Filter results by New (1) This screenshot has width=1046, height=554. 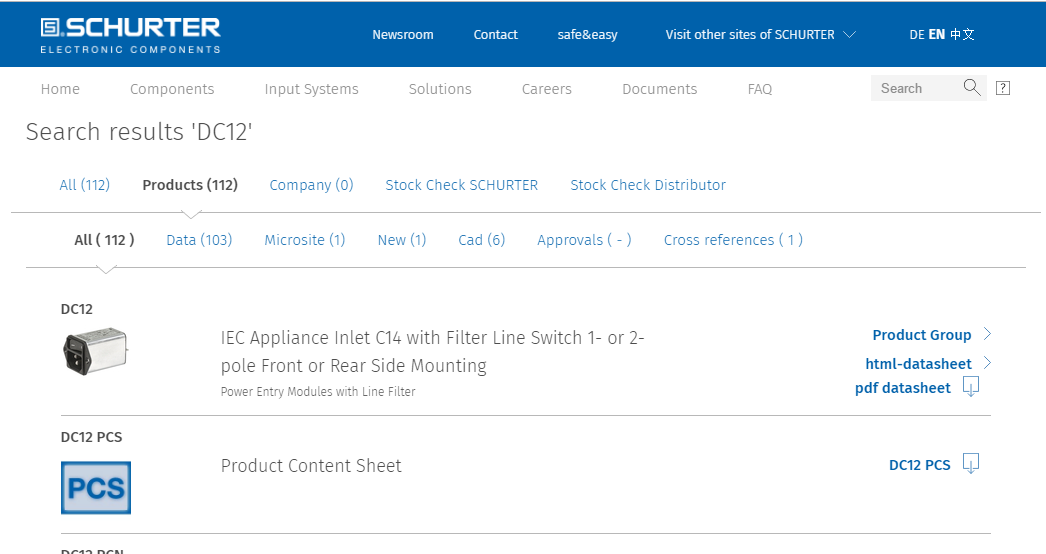click(402, 240)
